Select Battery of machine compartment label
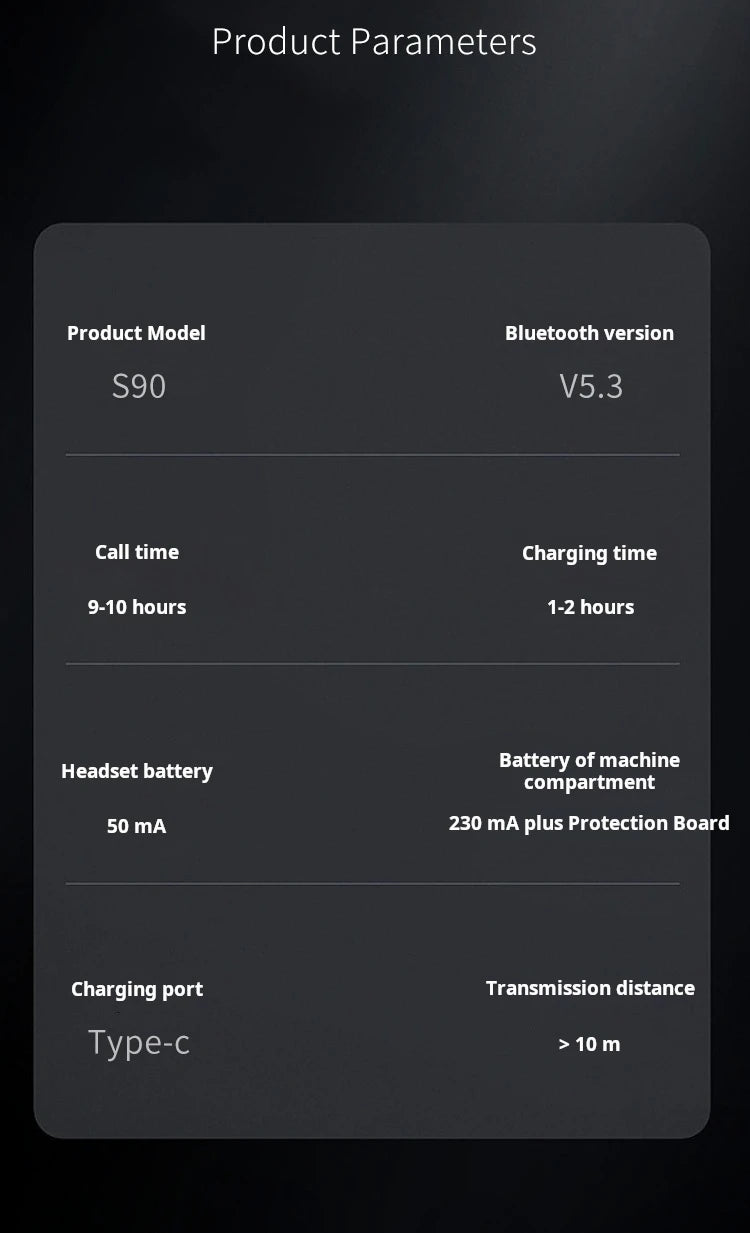 pyautogui.click(x=589, y=771)
